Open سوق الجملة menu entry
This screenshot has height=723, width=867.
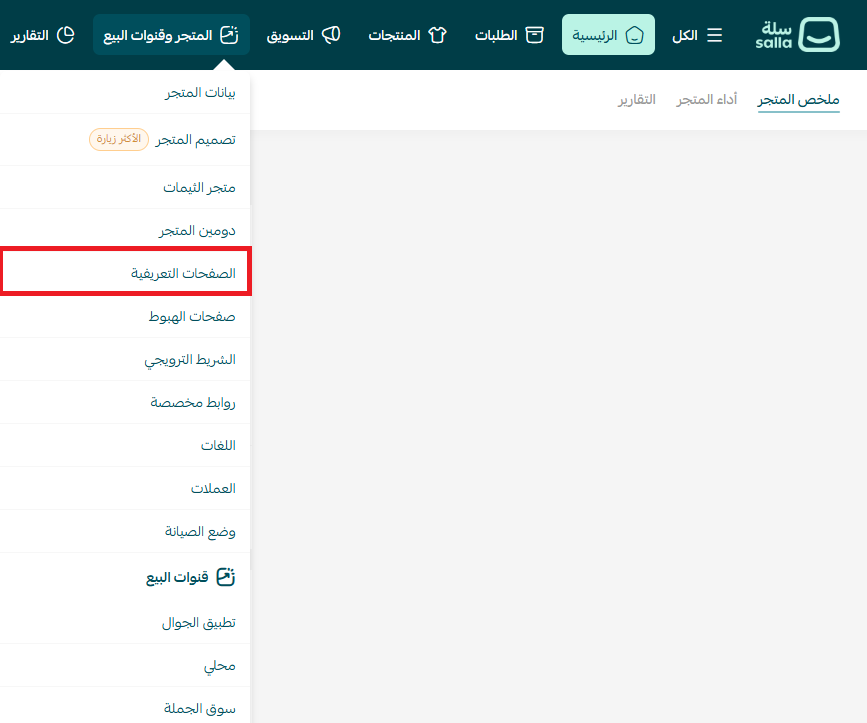tap(125, 708)
